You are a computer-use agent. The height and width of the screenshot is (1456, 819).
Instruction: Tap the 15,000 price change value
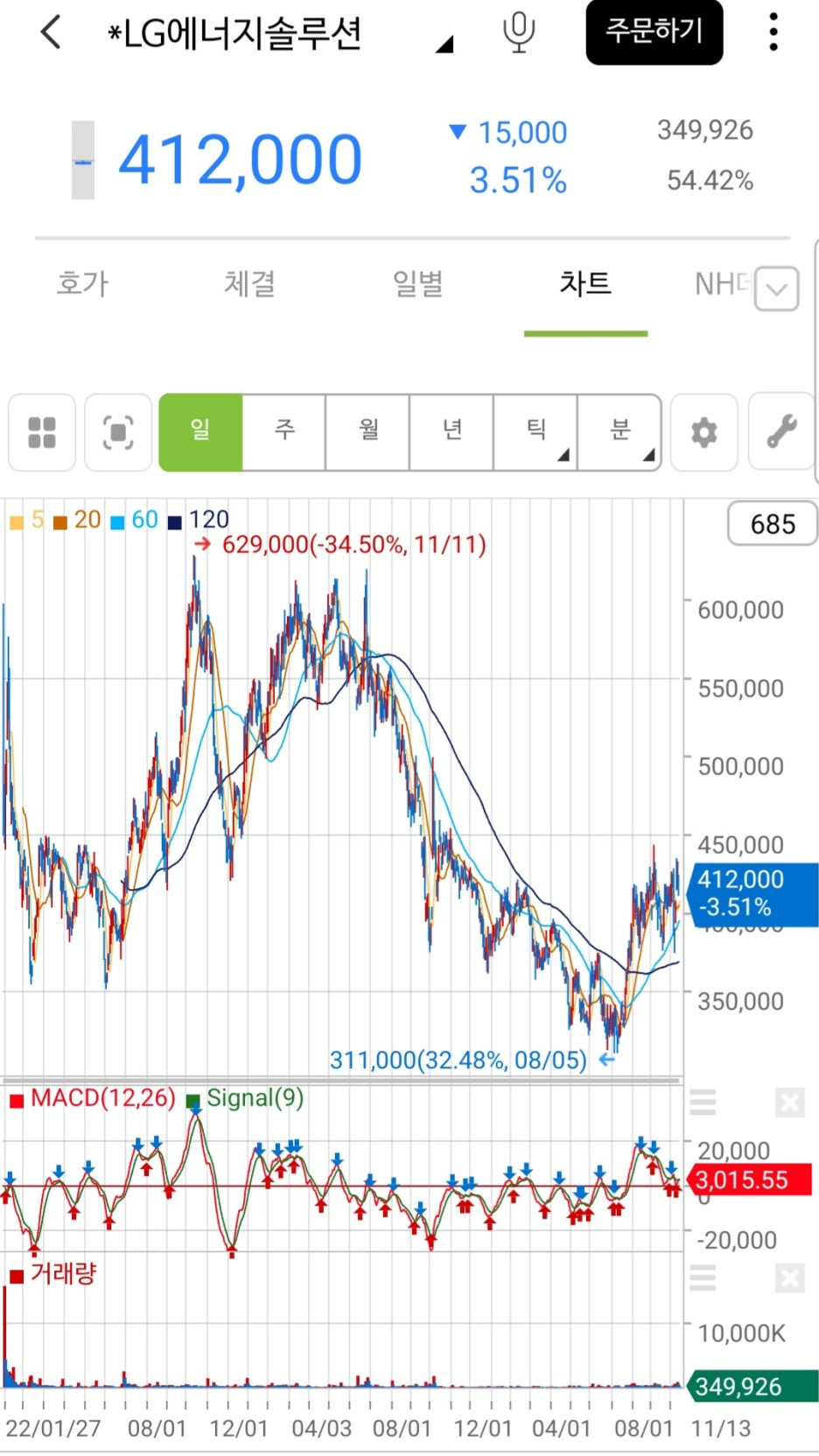click(522, 133)
